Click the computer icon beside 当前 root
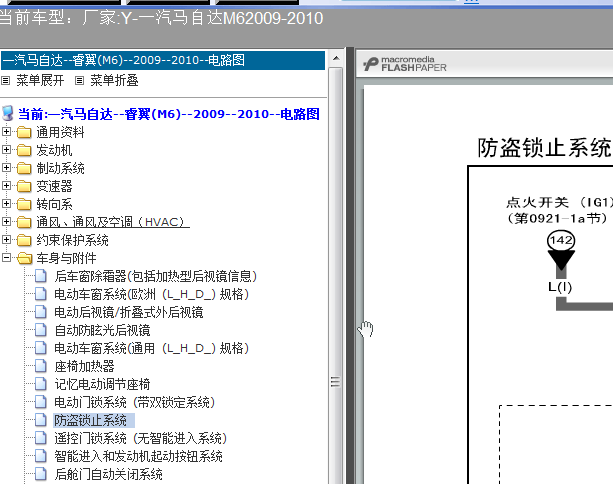Screen dimensions: 613x484 (x=7, y=113)
